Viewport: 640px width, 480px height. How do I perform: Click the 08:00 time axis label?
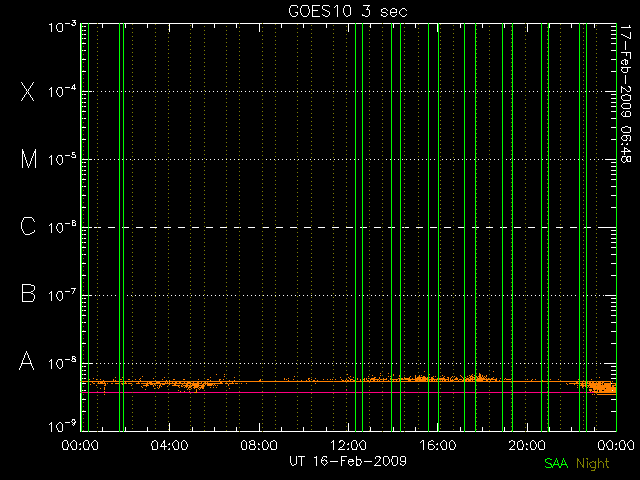[x=259, y=445]
